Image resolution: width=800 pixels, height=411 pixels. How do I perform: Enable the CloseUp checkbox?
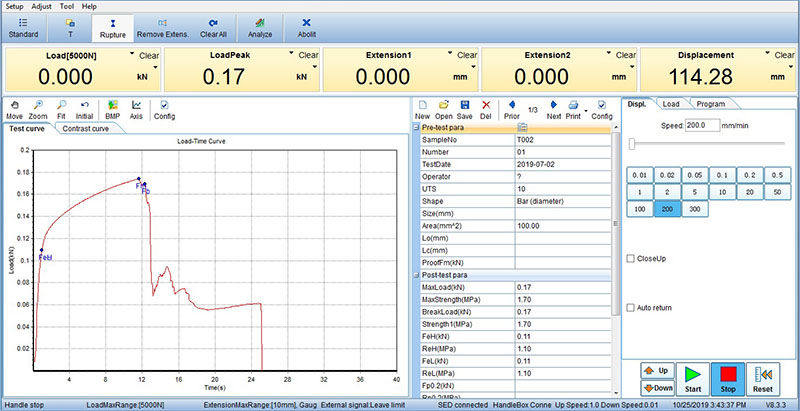point(630,259)
